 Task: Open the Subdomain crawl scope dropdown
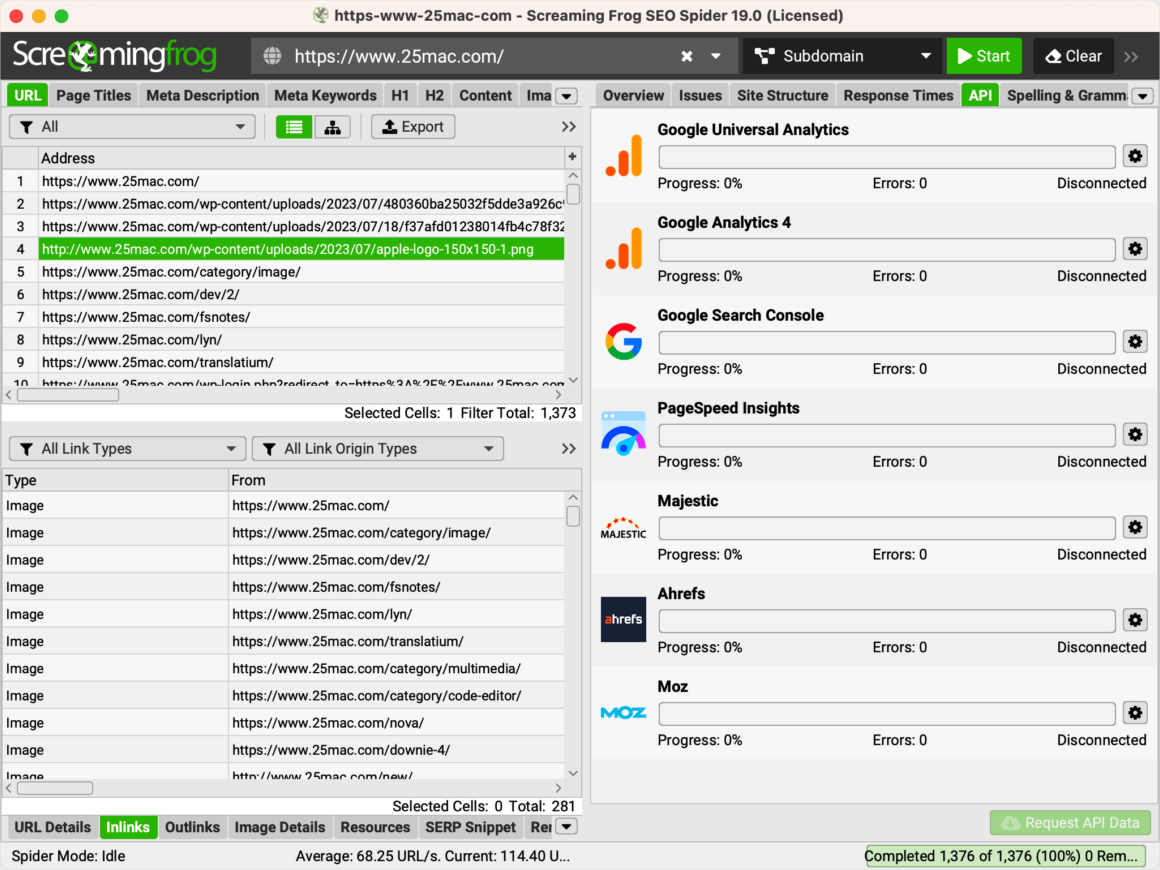click(x=842, y=56)
